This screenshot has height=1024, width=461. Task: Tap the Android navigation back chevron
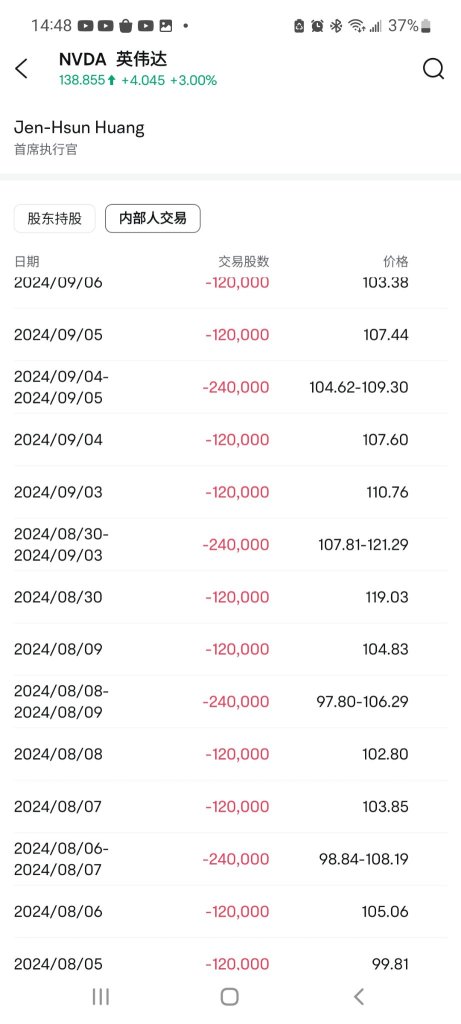pyautogui.click(x=358, y=997)
